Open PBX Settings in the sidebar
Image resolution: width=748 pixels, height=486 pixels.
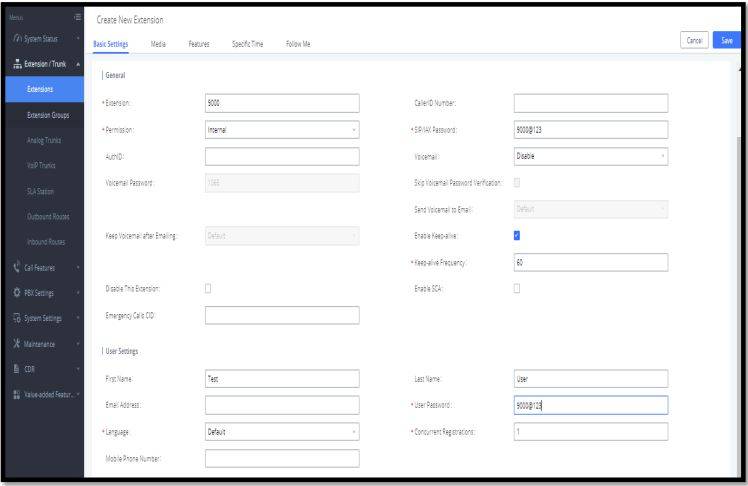(41, 292)
